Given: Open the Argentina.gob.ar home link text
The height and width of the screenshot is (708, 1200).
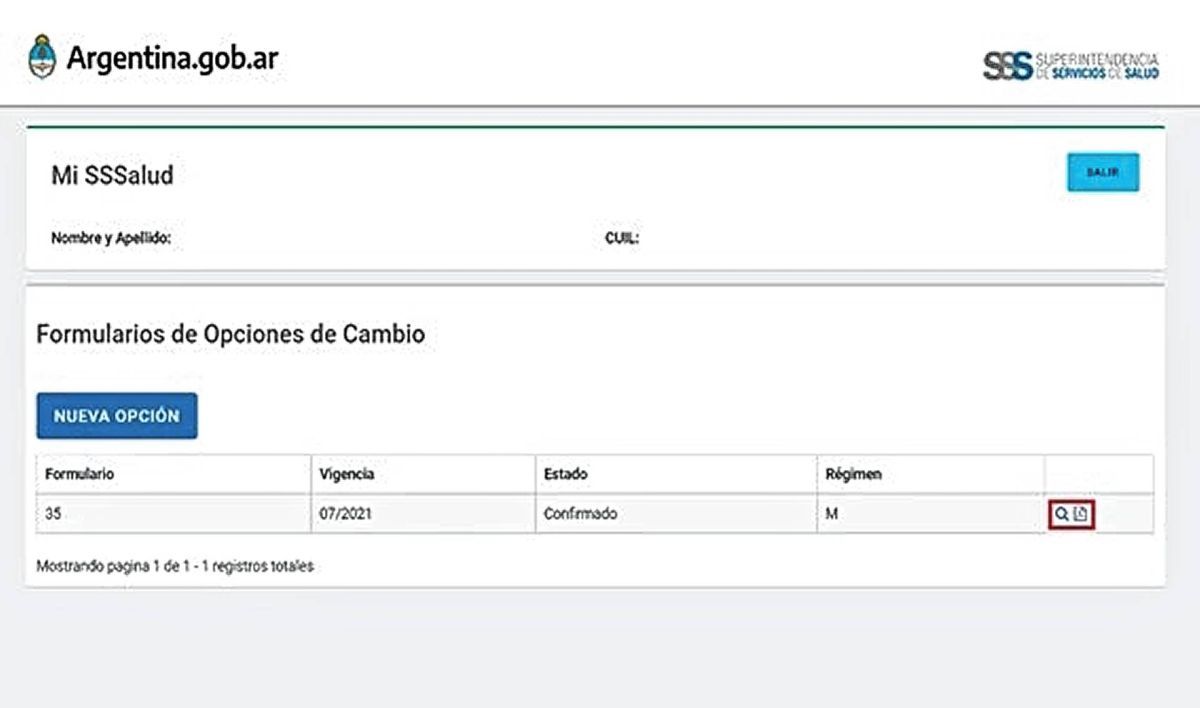Looking at the screenshot, I should (172, 58).
